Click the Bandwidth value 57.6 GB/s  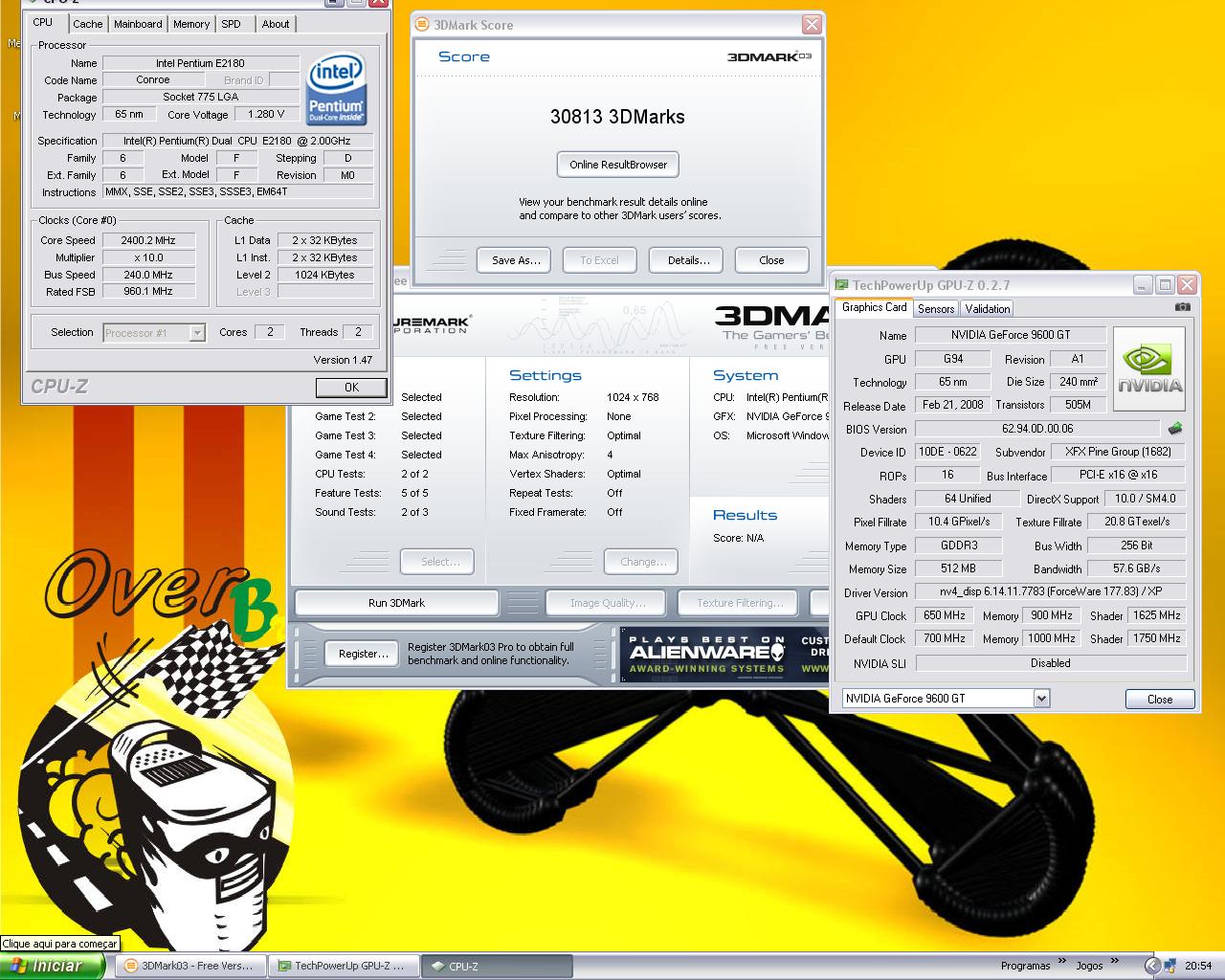[x=1136, y=568]
